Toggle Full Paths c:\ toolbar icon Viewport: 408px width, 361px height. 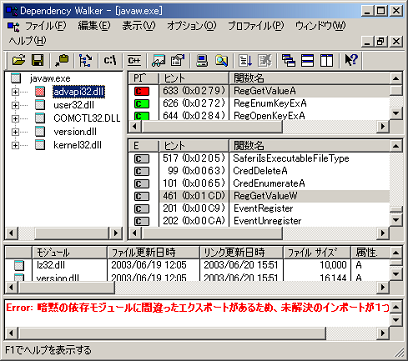(110, 61)
